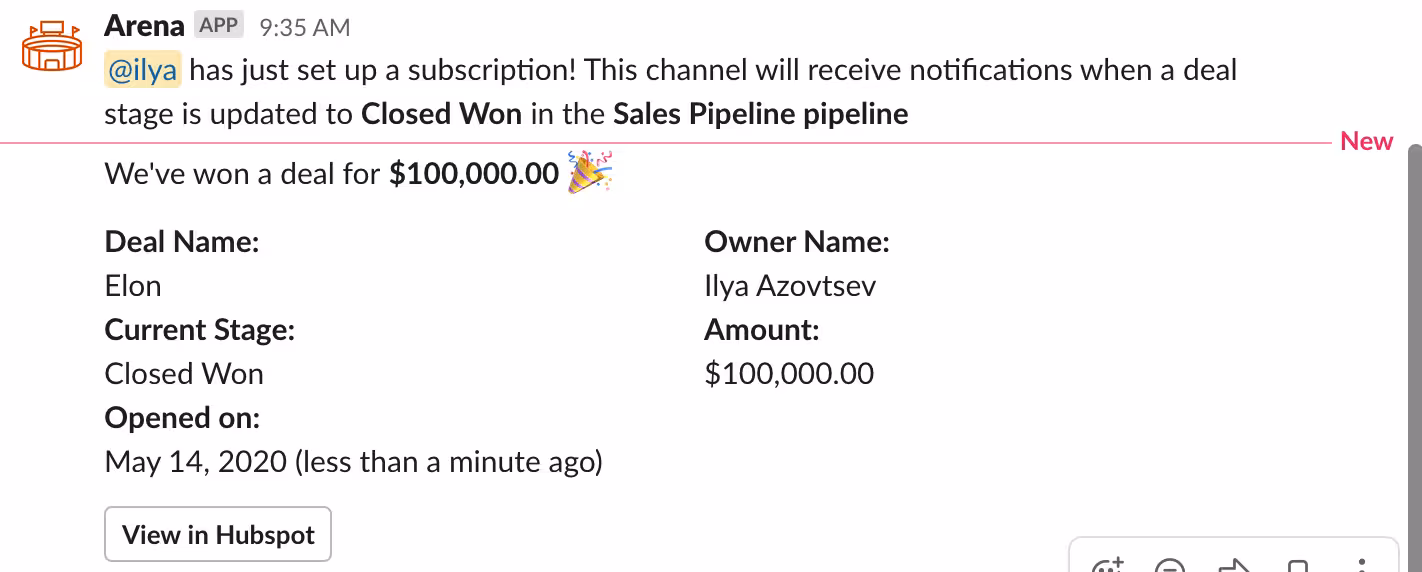
Task: Click the $100,000.00 value under Amount
Action: [x=789, y=374]
